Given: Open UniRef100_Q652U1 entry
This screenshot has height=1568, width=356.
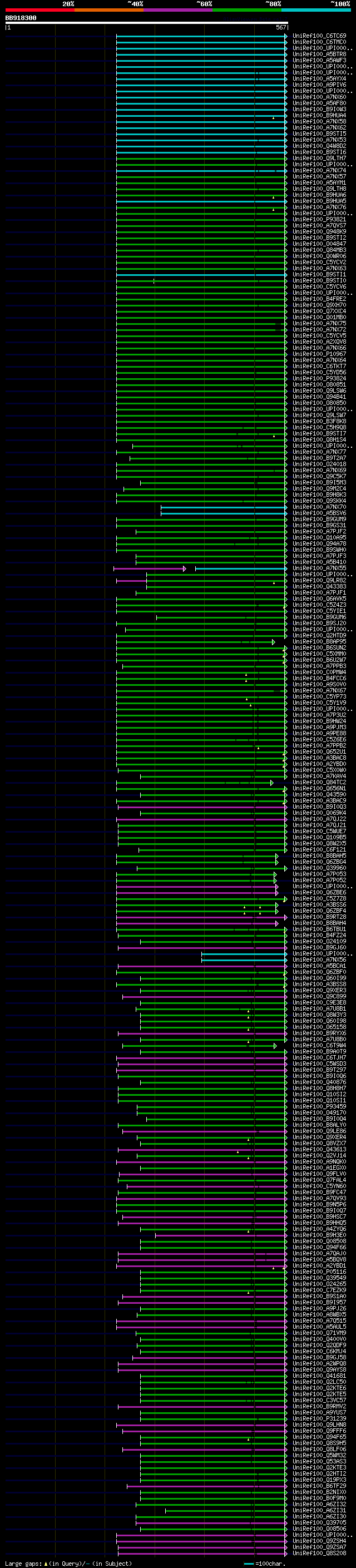Looking at the screenshot, I should [x=319, y=752].
